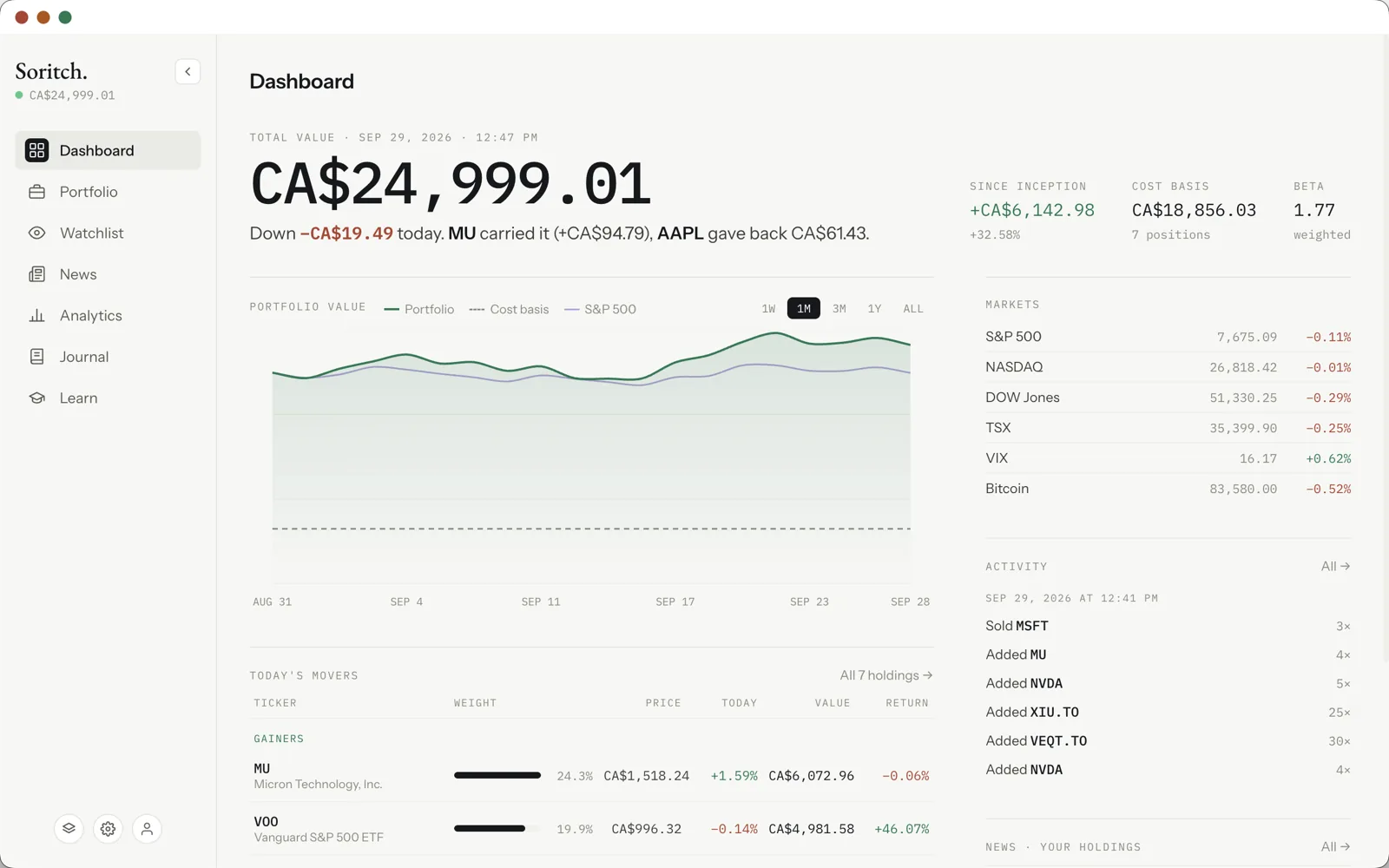This screenshot has width=1389, height=868.
Task: Click the VIX market row
Action: tap(1168, 458)
